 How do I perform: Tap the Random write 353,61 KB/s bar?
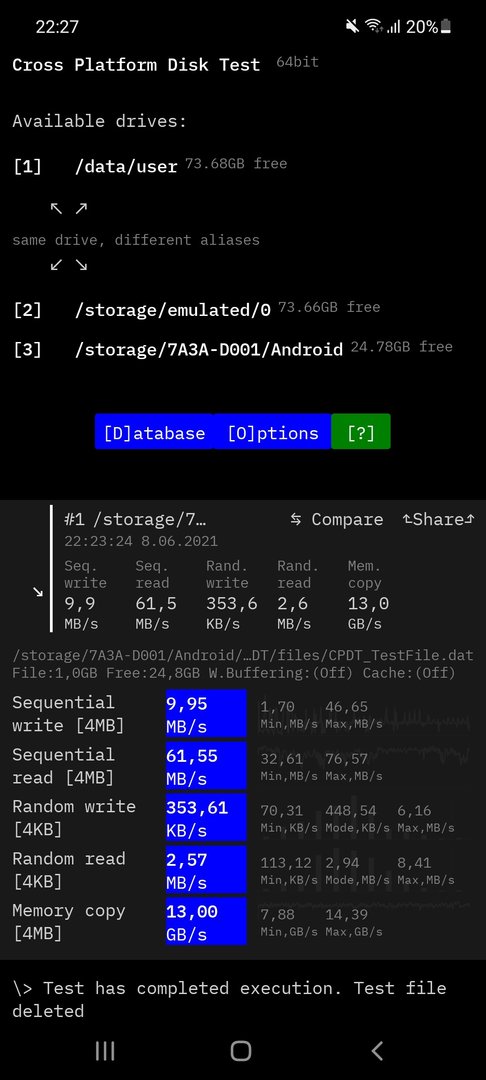click(x=206, y=818)
